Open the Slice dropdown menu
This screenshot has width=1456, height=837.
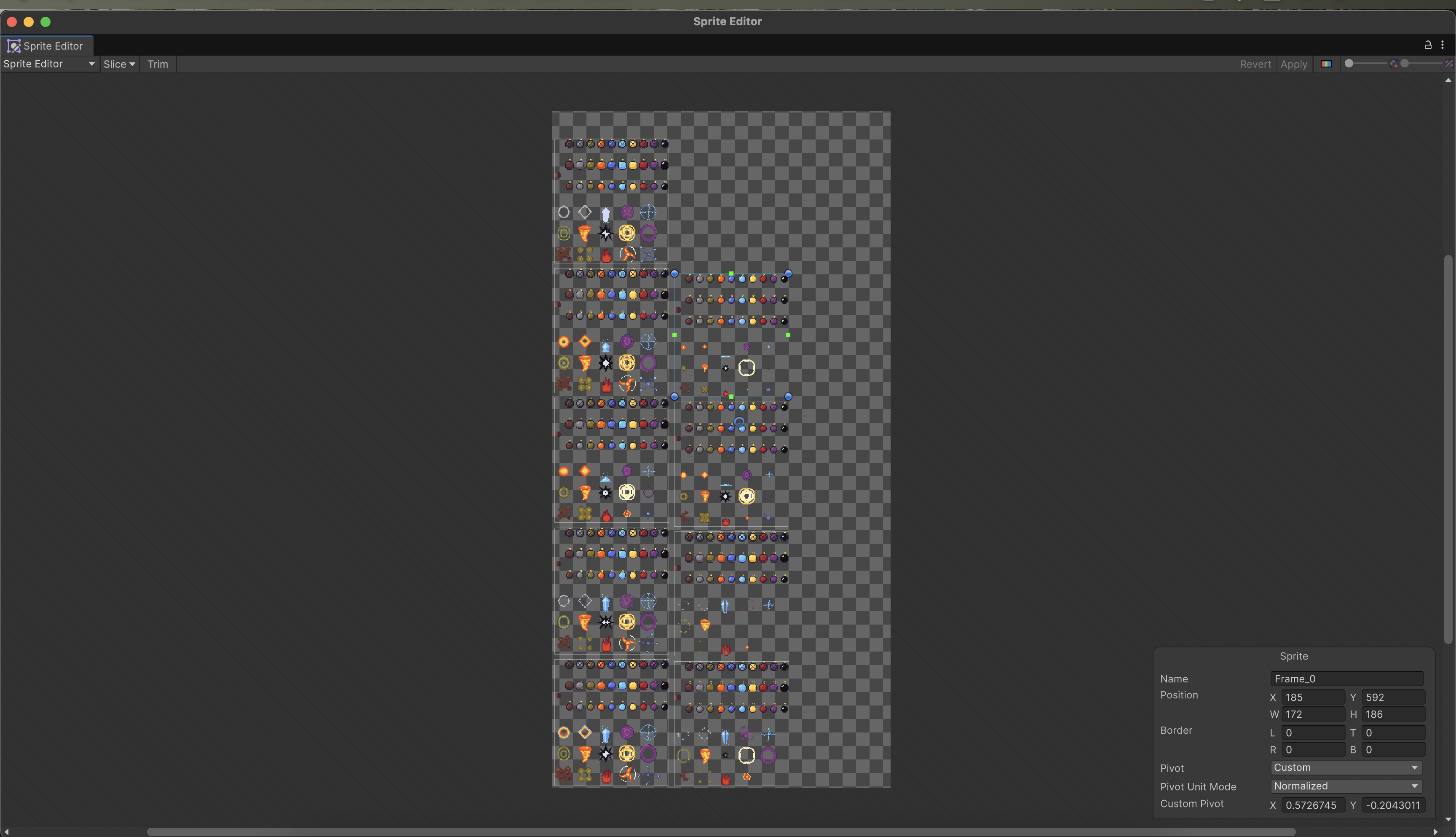tap(119, 64)
